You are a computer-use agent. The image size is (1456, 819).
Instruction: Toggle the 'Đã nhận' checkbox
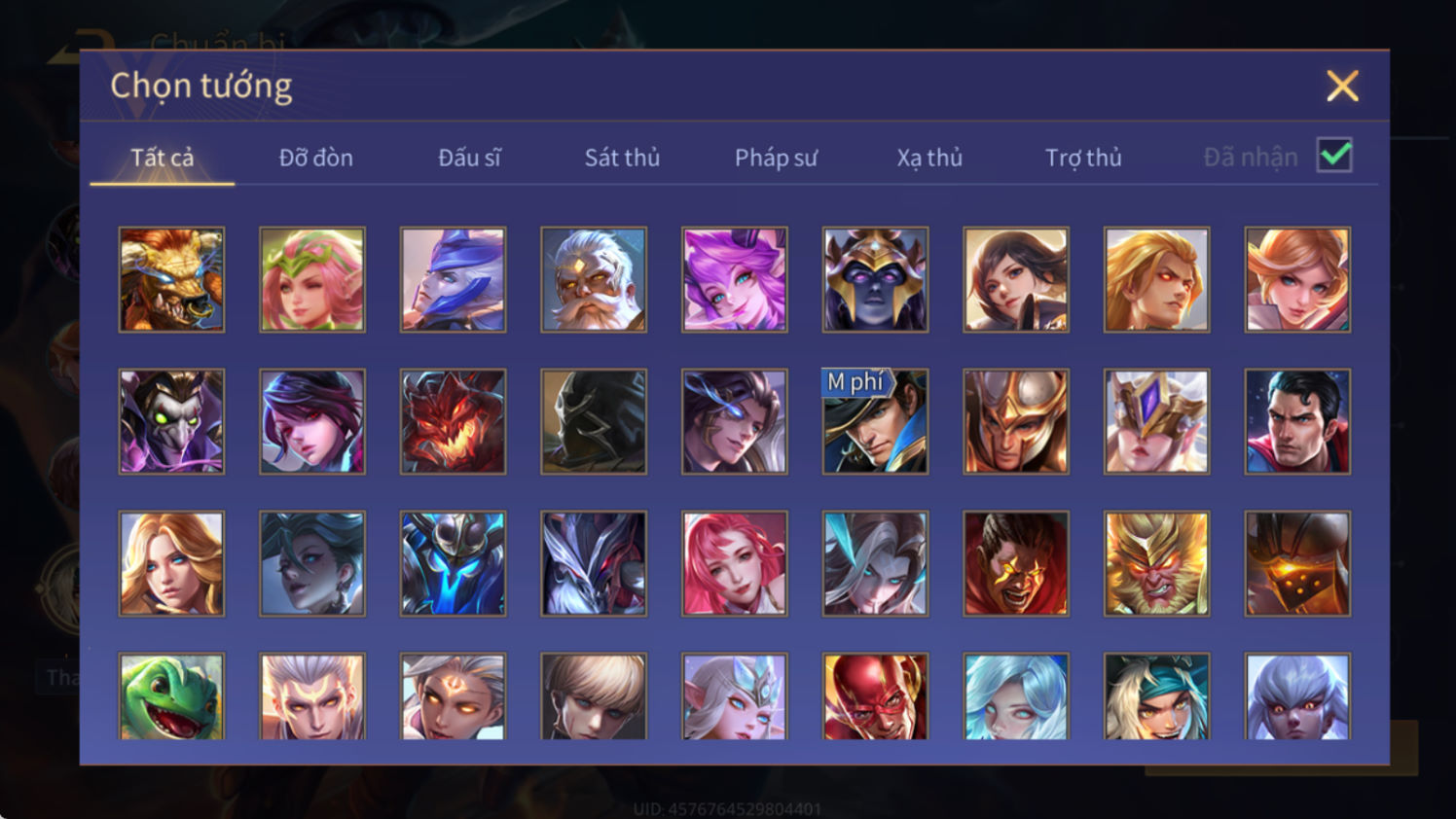1334,156
